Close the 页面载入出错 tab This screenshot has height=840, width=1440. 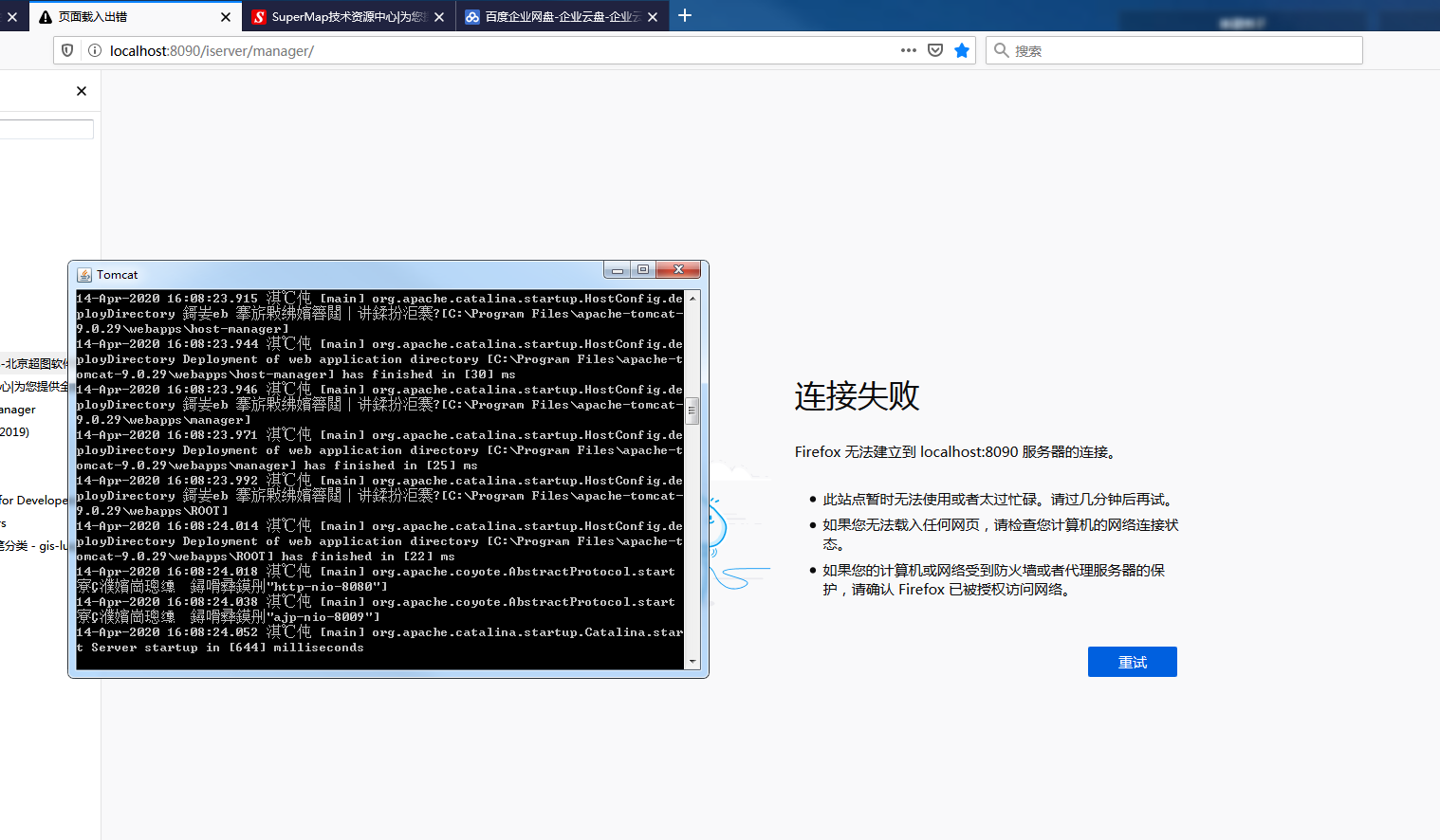(226, 17)
